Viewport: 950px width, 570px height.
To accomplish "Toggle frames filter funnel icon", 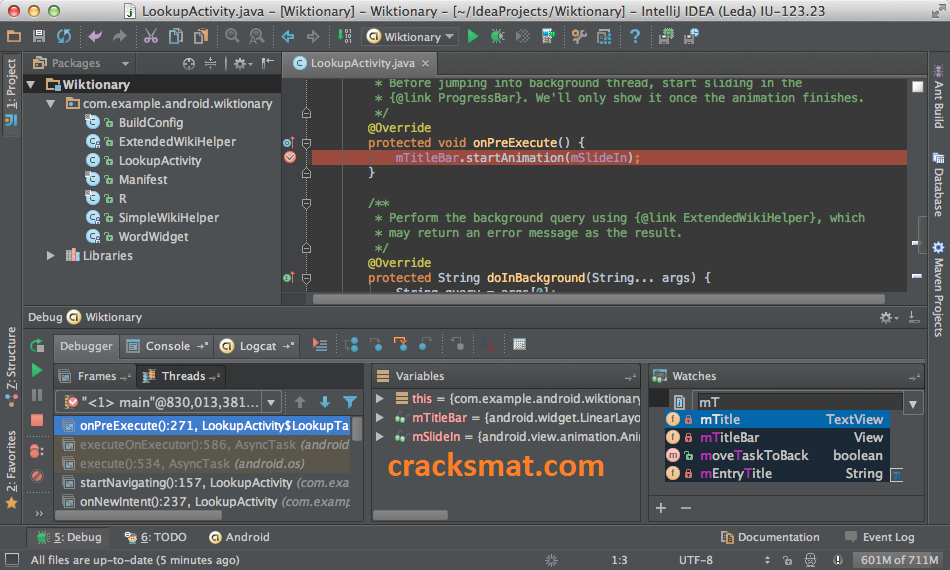I will 350,402.
